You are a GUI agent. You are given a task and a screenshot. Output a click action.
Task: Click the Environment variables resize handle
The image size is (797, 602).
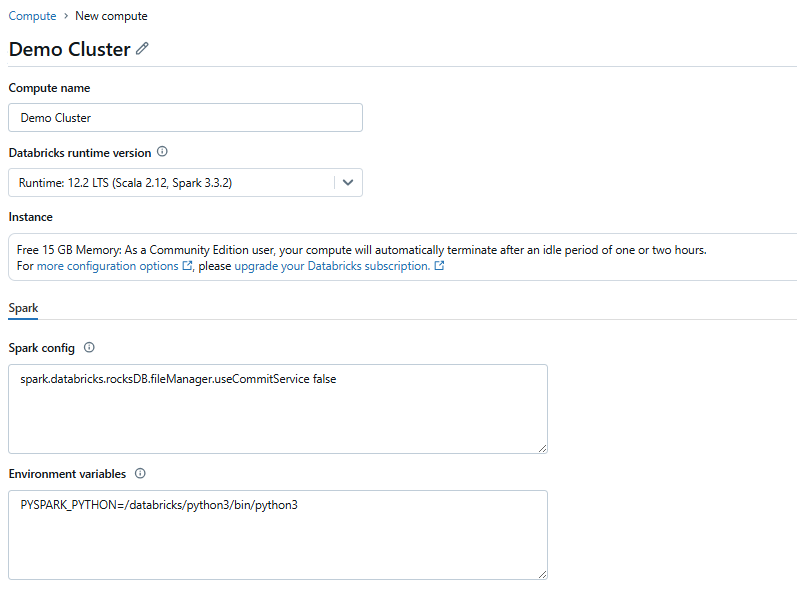tap(542, 574)
